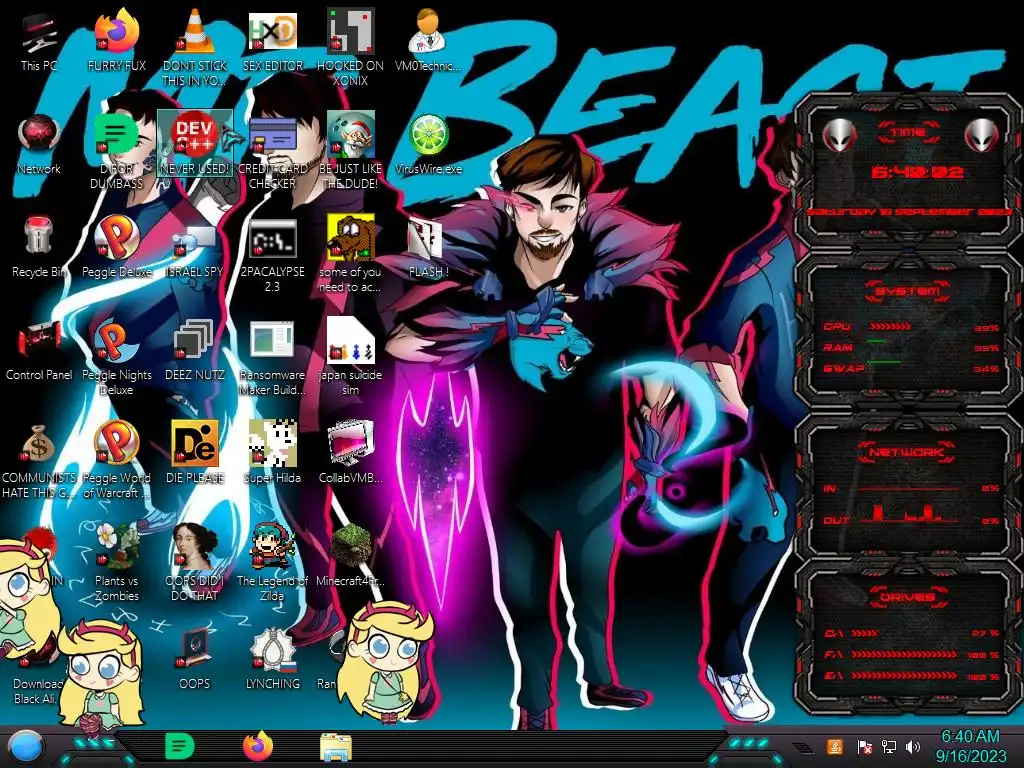Select the some of you need to ac... dog icon
Screen dimensions: 1024x768
click(351, 255)
